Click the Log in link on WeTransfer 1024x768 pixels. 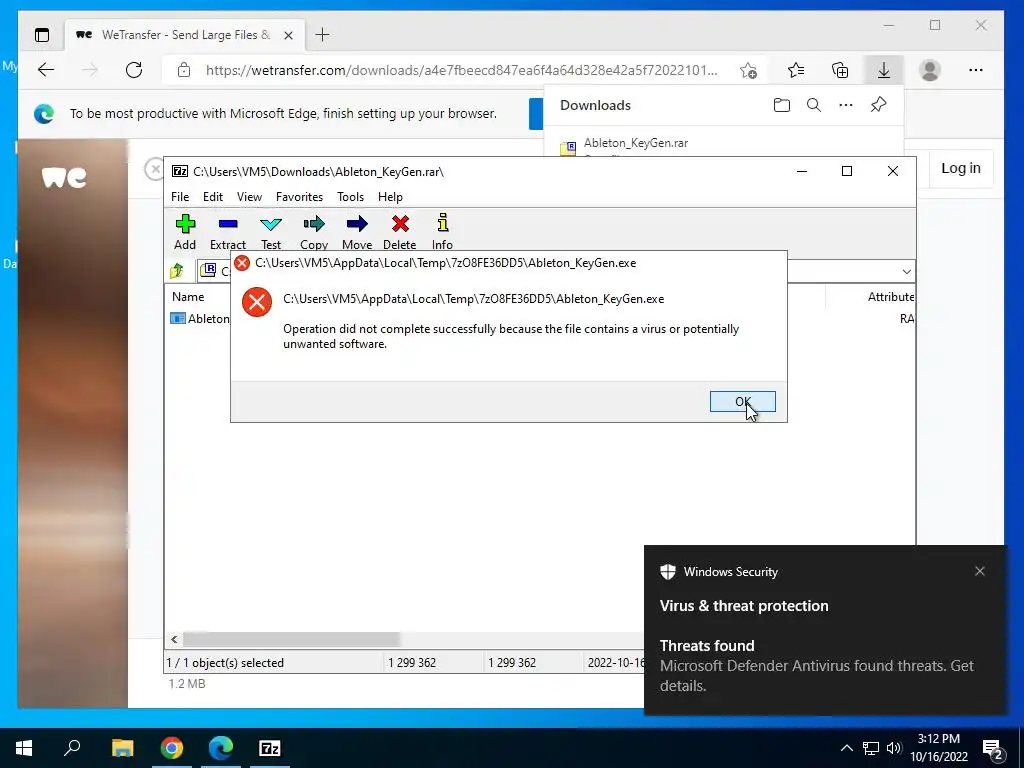click(x=961, y=168)
